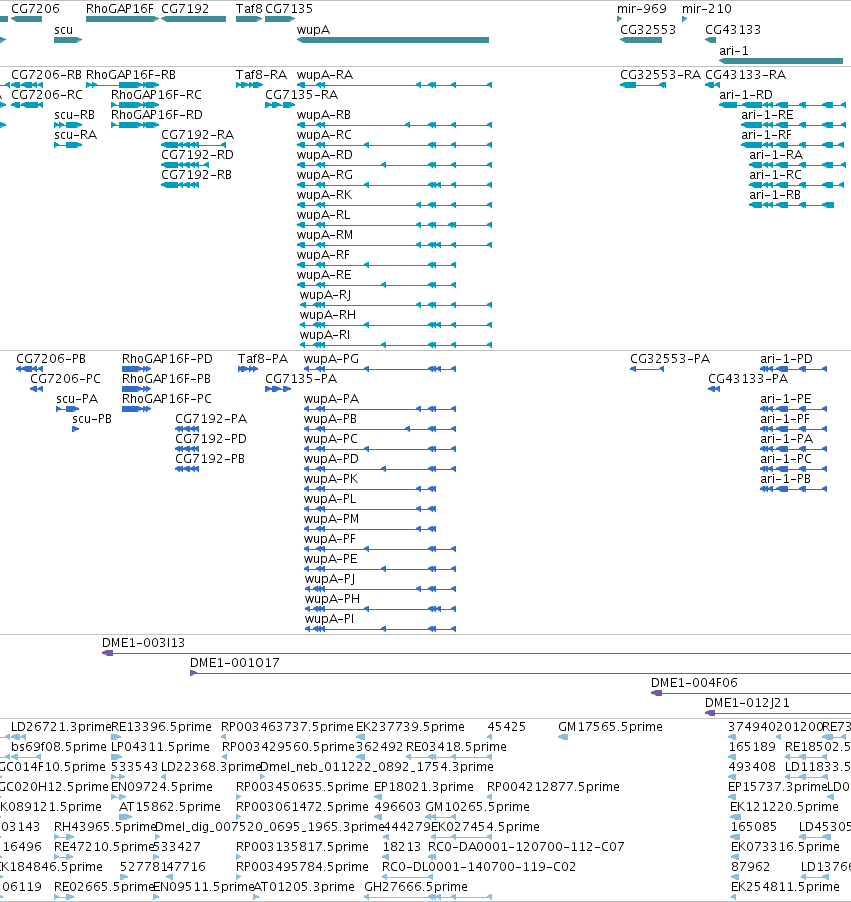Click transcript CG7206-RB
Viewport: 851px width, 902px height.
[28, 85]
